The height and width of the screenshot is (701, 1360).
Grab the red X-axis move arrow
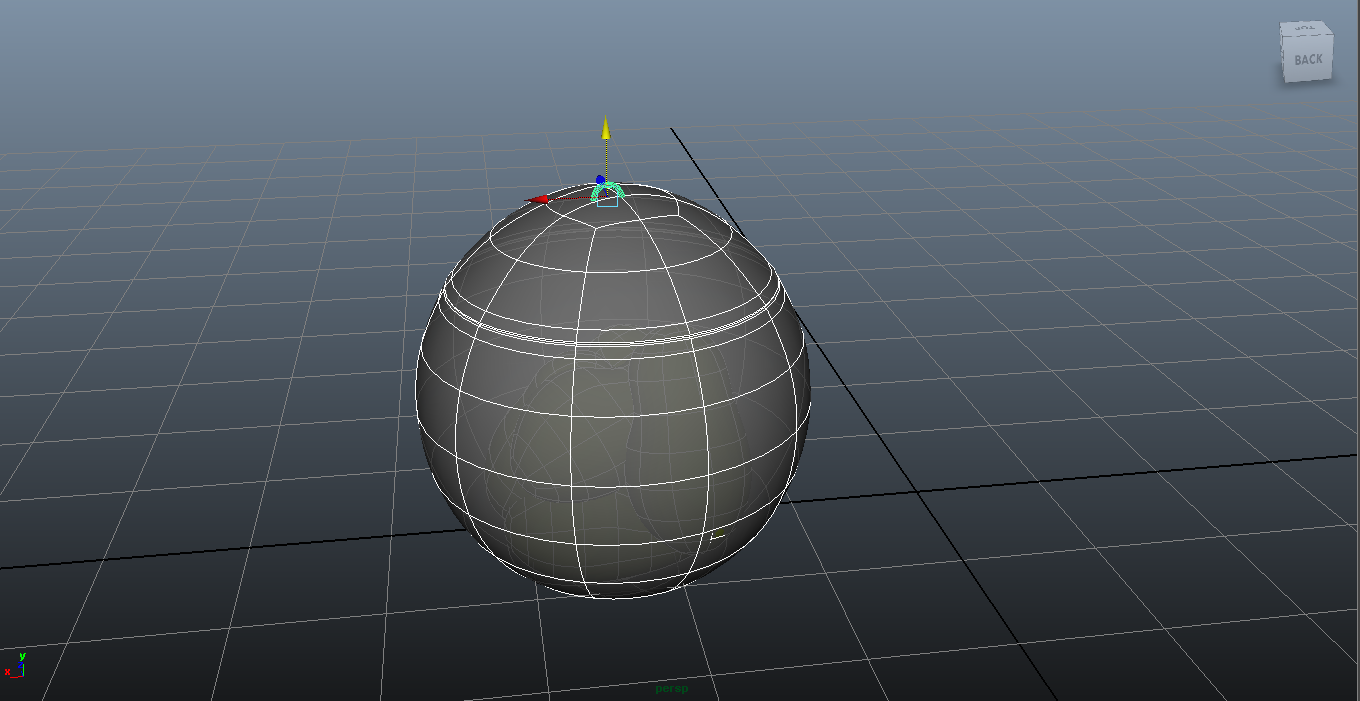[538, 199]
